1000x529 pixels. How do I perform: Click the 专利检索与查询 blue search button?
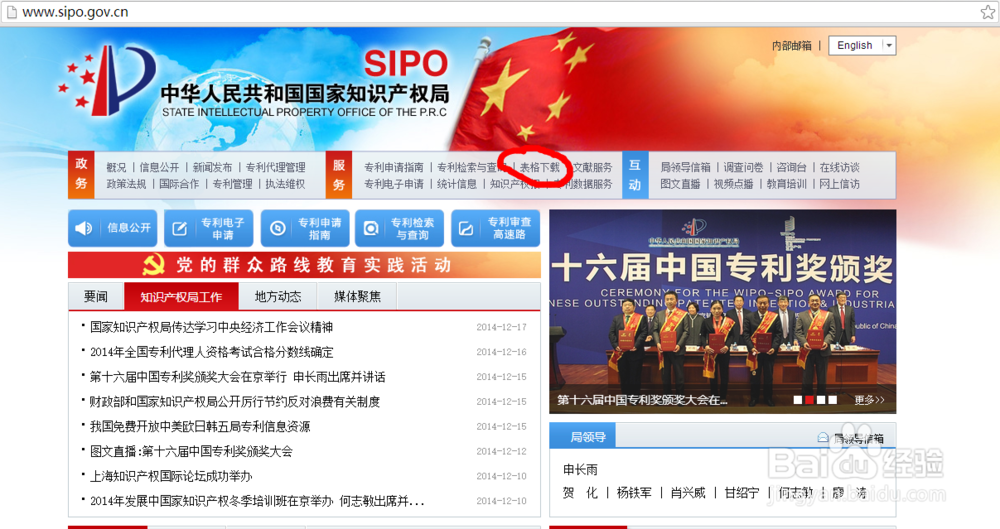[x=399, y=228]
